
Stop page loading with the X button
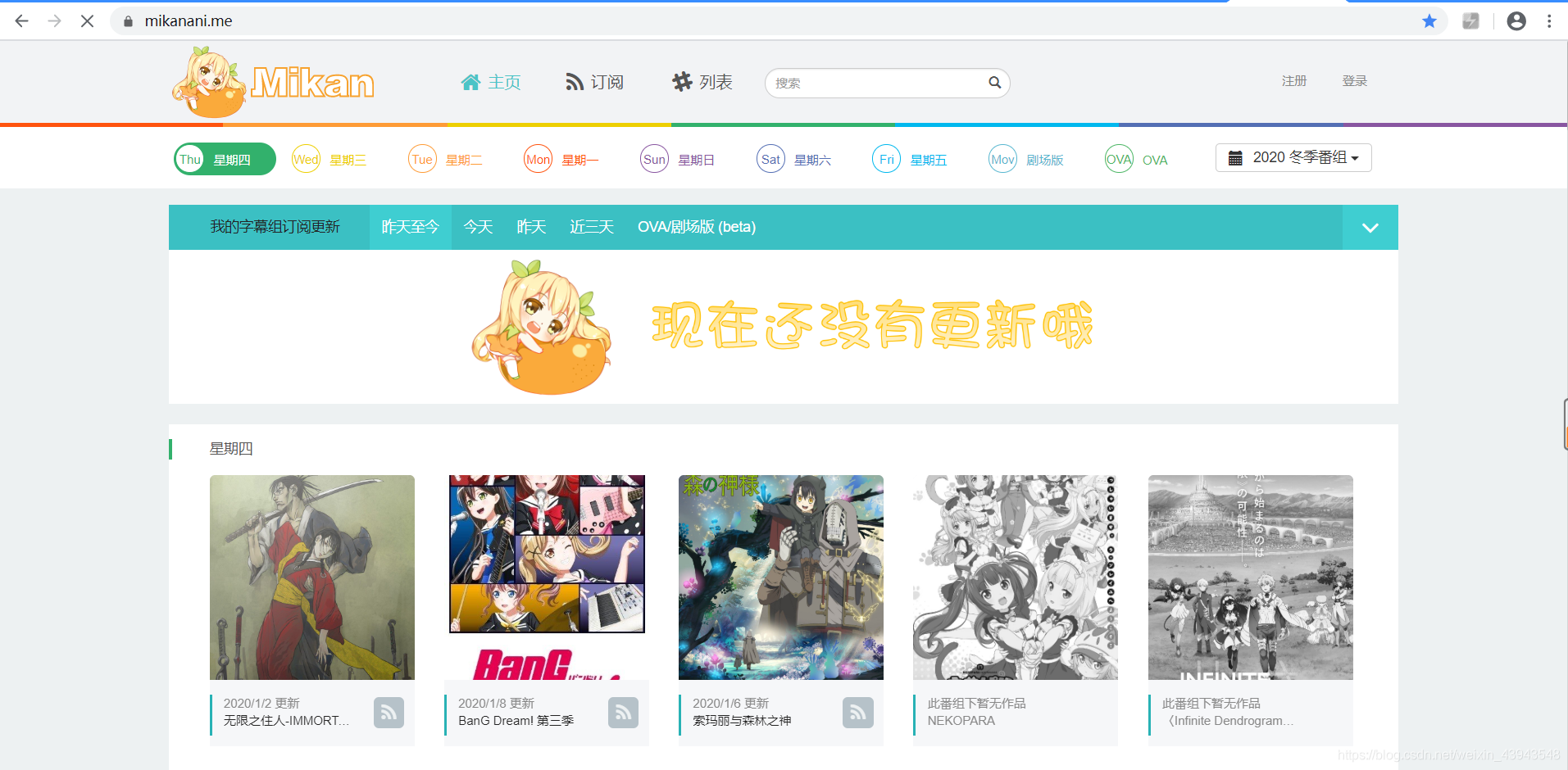coord(87,21)
